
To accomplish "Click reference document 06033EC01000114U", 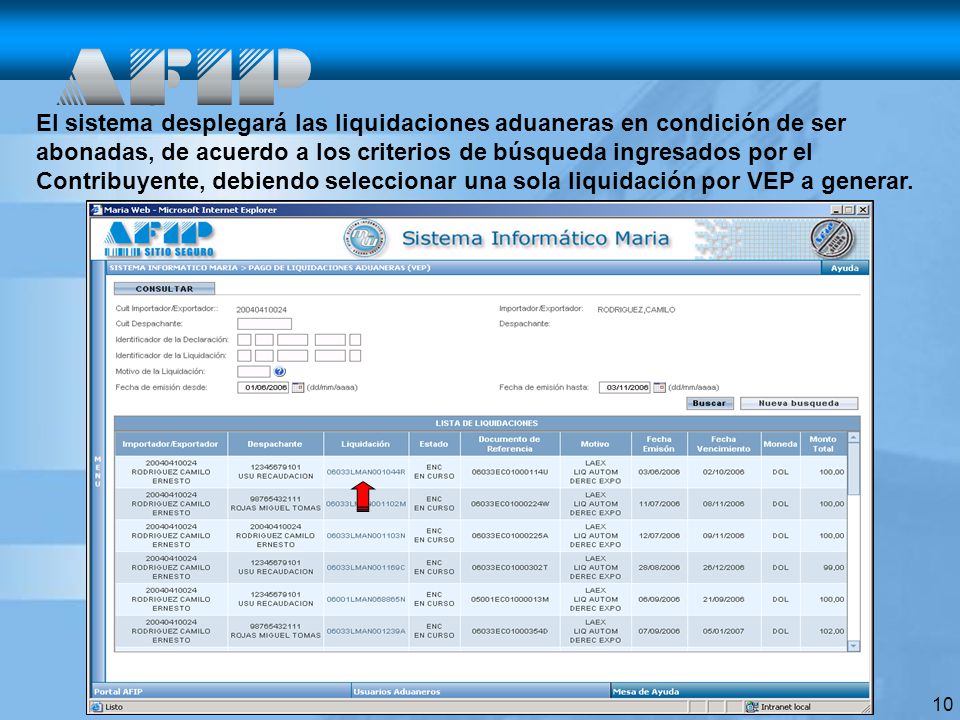I will point(509,472).
